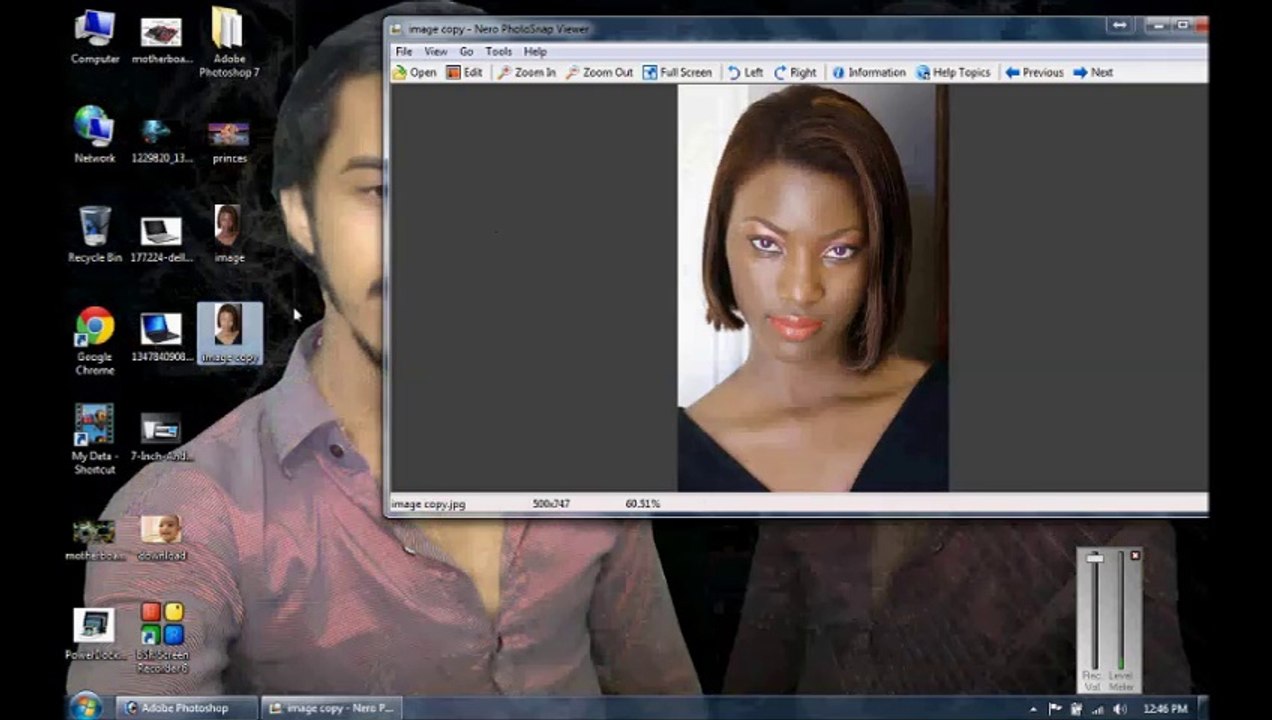Select the 'image copy' desktop file
The image size is (1272, 720).
point(230,334)
